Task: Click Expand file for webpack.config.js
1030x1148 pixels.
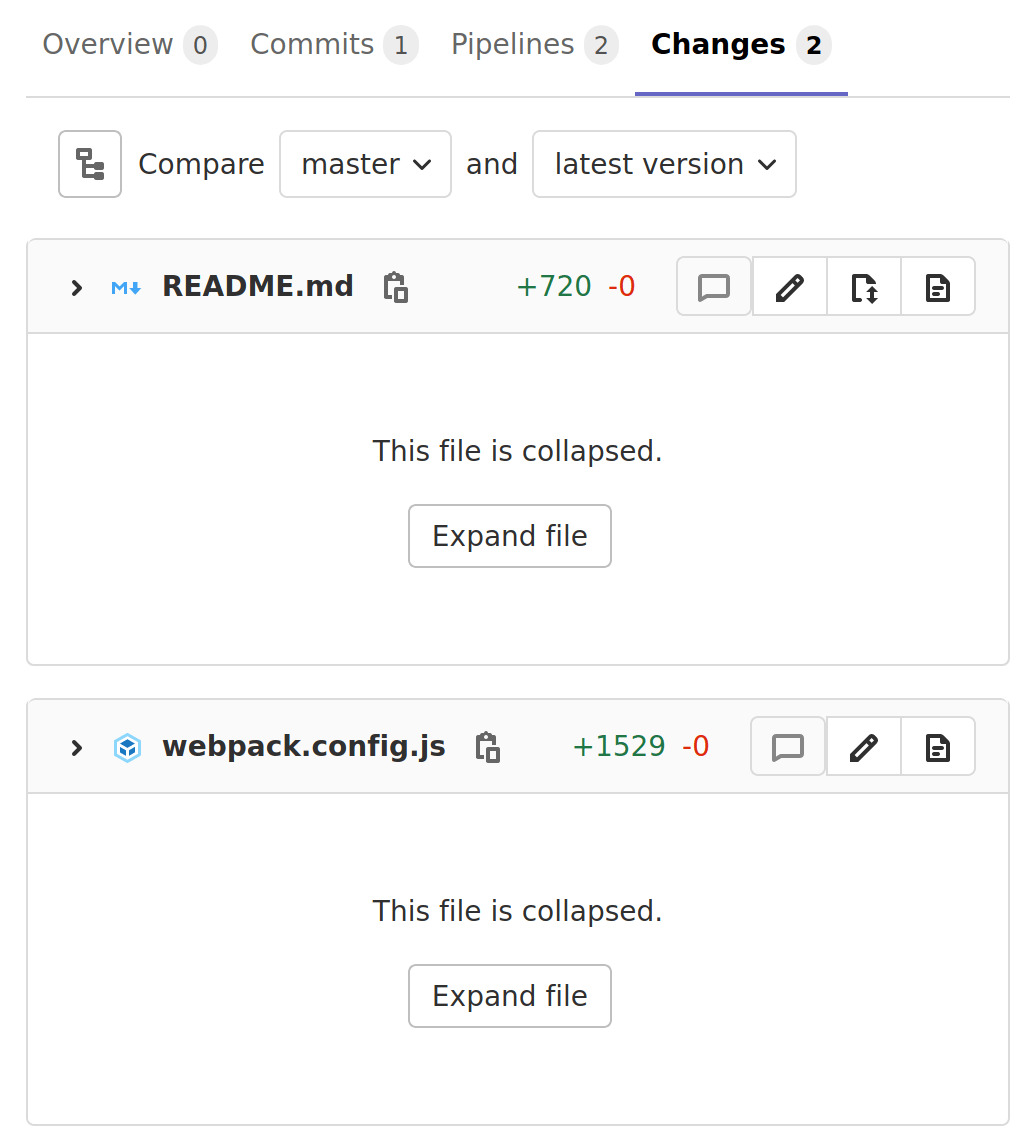Action: coord(509,996)
